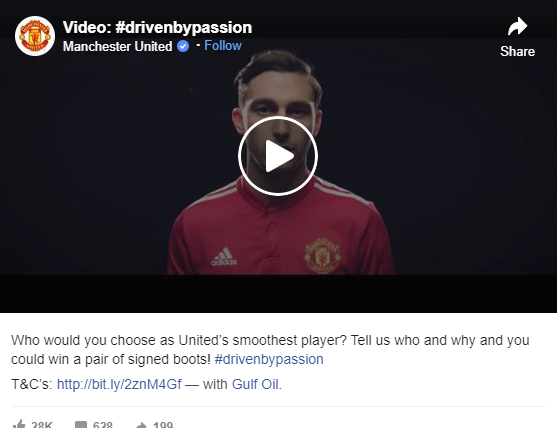The image size is (557, 428).
Task: View the 628 comments count
Action: [x=103, y=425]
